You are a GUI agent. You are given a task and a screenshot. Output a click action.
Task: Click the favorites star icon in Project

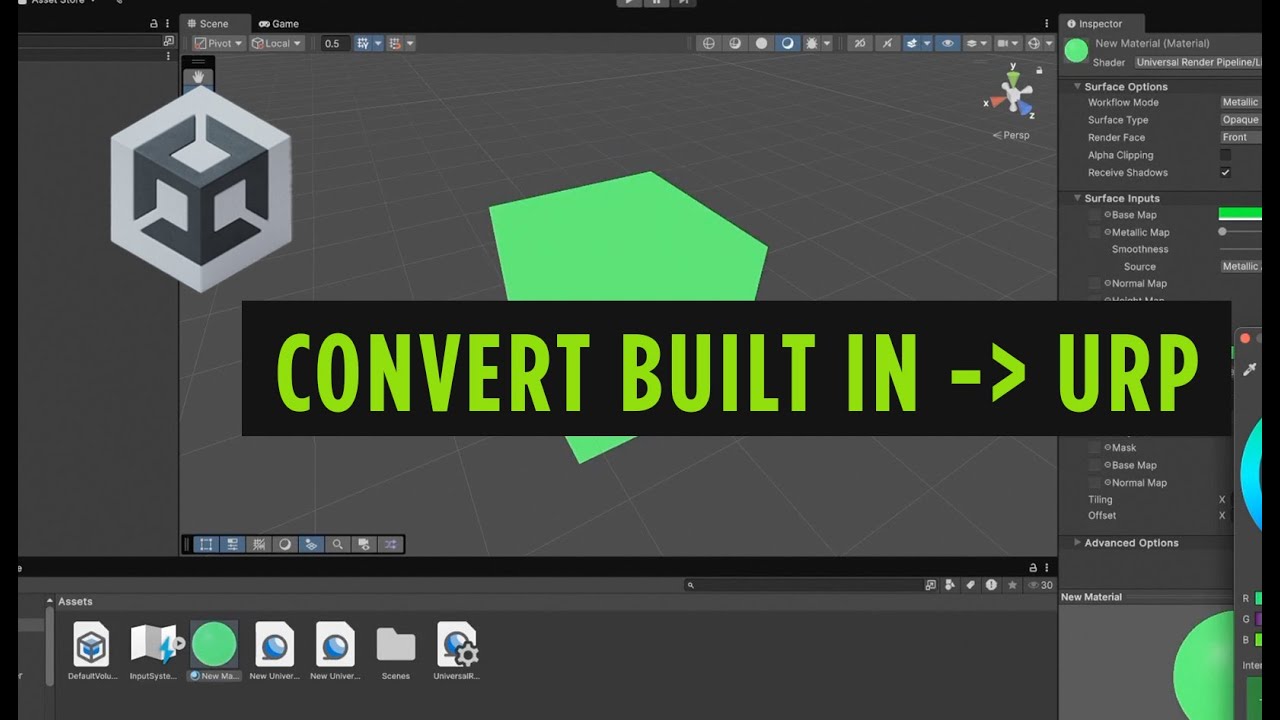1012,585
